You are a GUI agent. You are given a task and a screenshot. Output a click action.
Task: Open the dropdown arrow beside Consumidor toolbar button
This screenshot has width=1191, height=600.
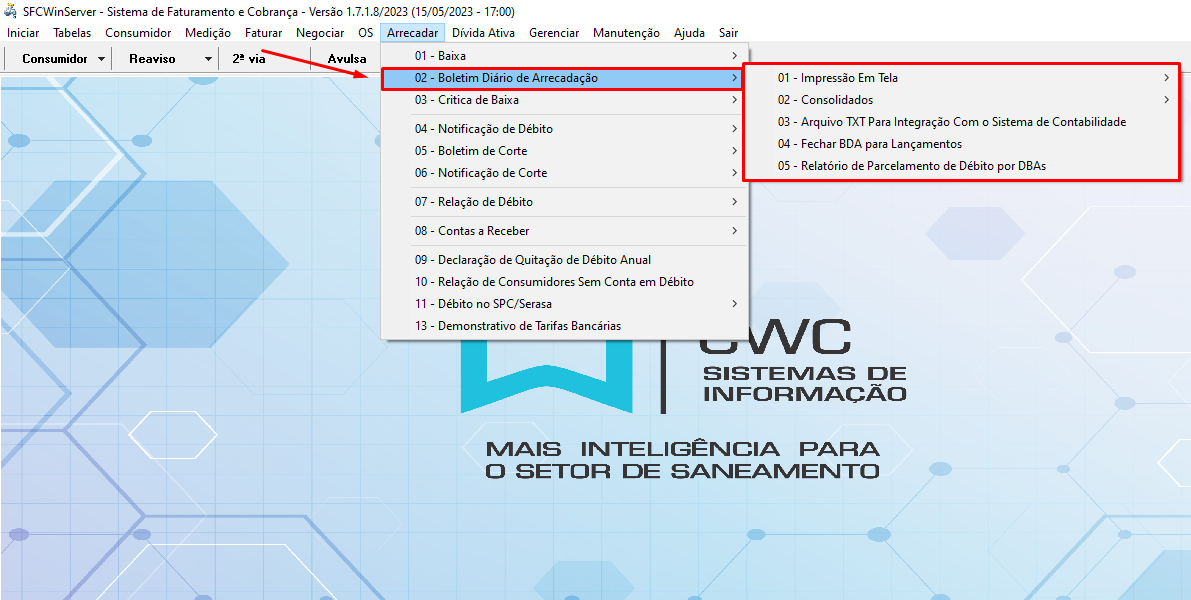click(102, 59)
